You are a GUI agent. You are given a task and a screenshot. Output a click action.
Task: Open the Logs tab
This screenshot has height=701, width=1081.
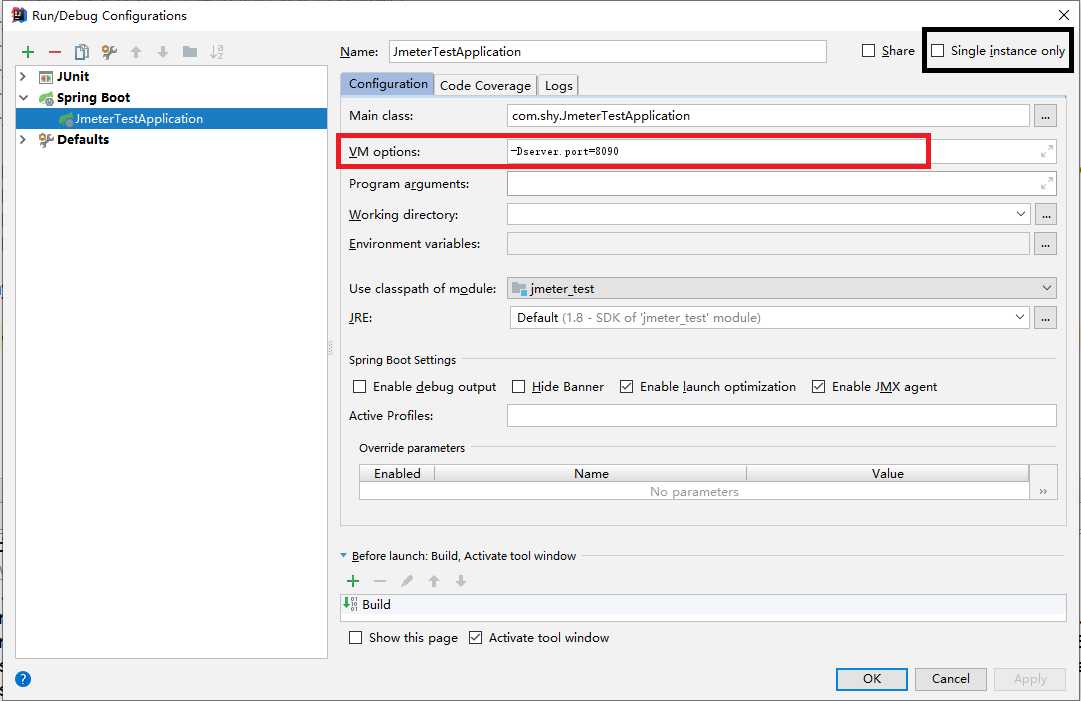(558, 85)
